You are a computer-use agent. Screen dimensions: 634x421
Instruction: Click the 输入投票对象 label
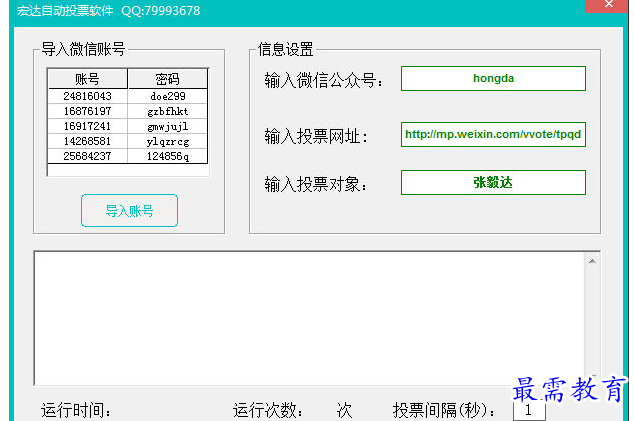pyautogui.click(x=316, y=184)
